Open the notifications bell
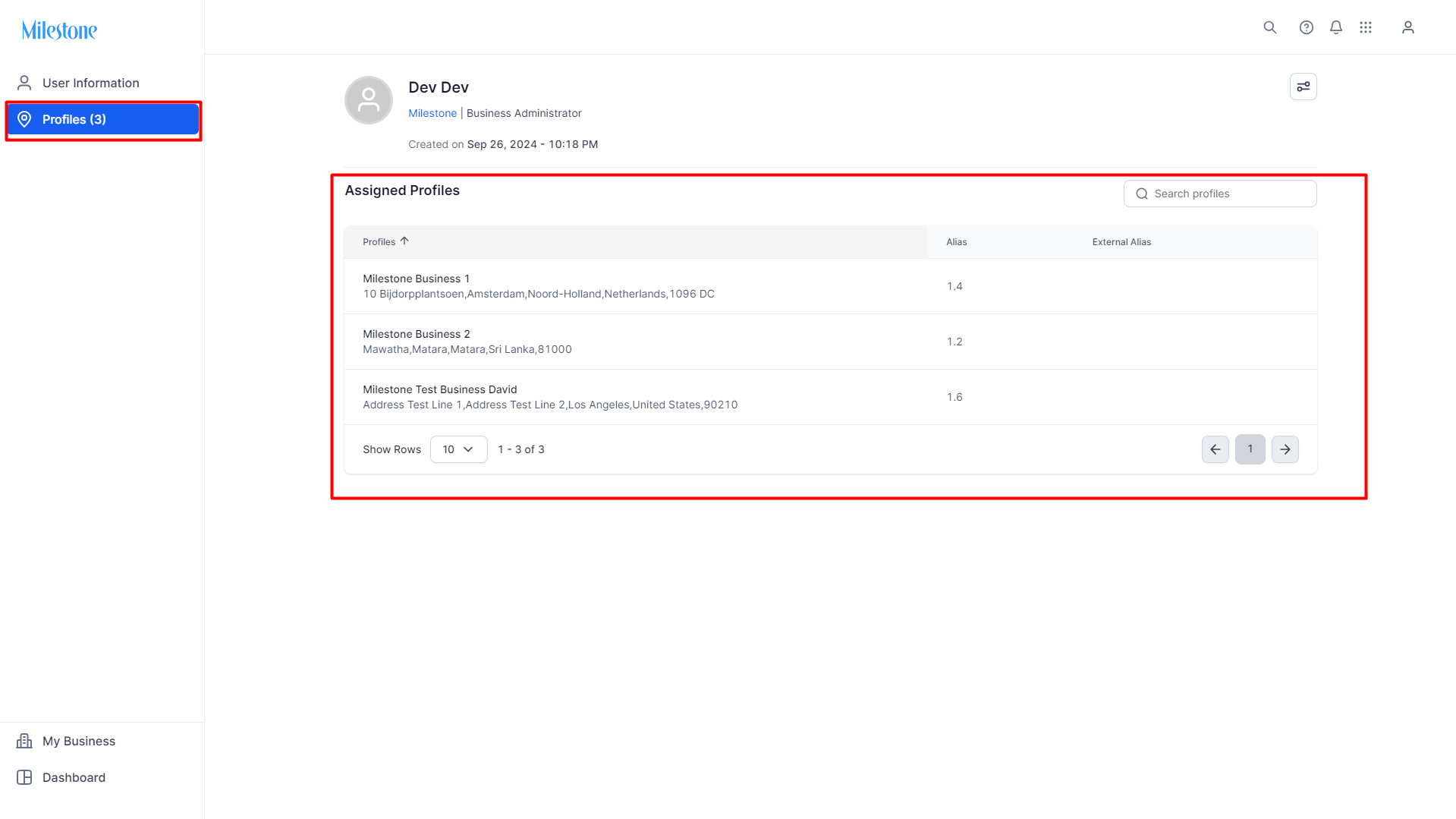The width and height of the screenshot is (1456, 819). [x=1335, y=27]
